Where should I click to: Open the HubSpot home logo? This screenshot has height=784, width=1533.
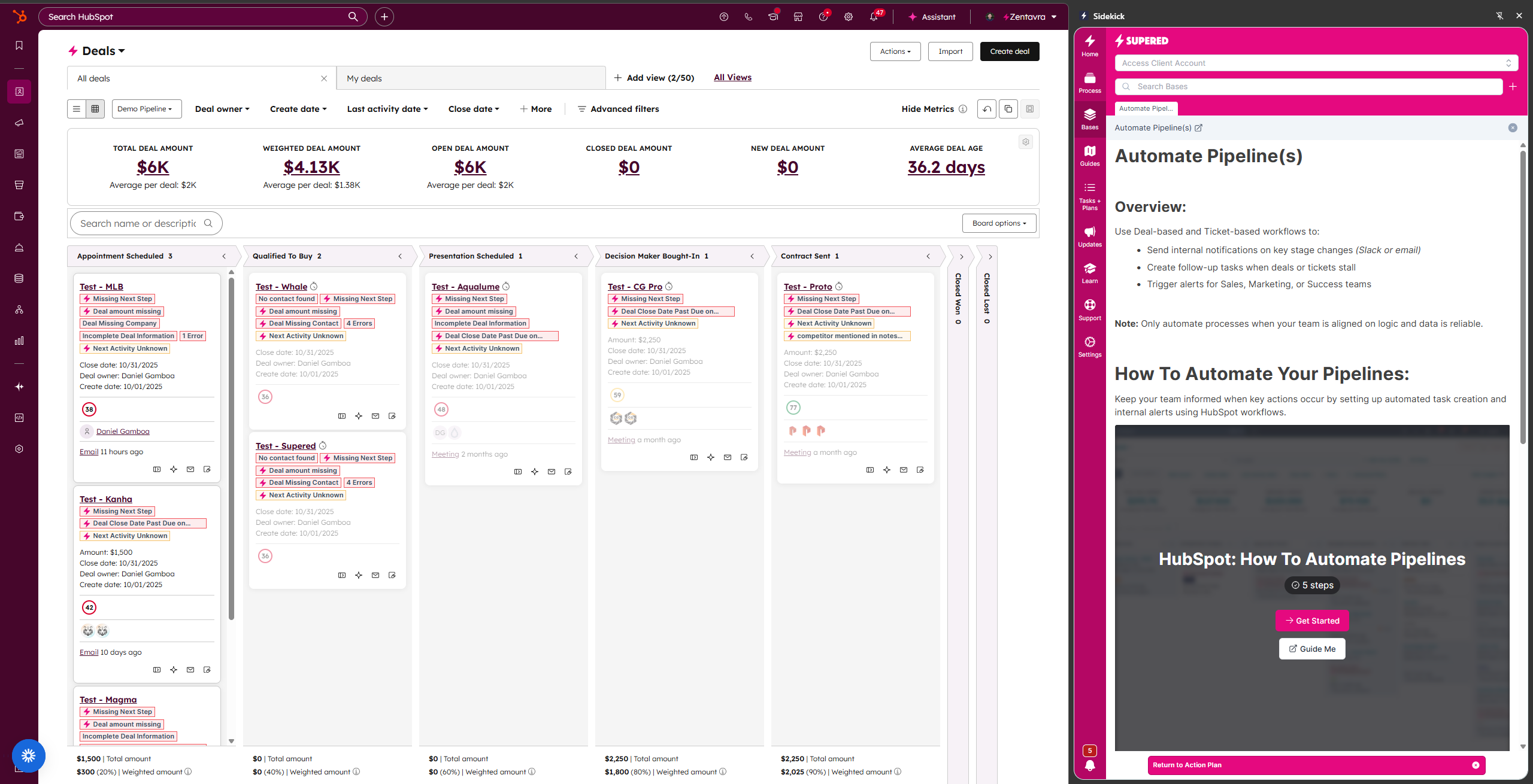click(19, 17)
